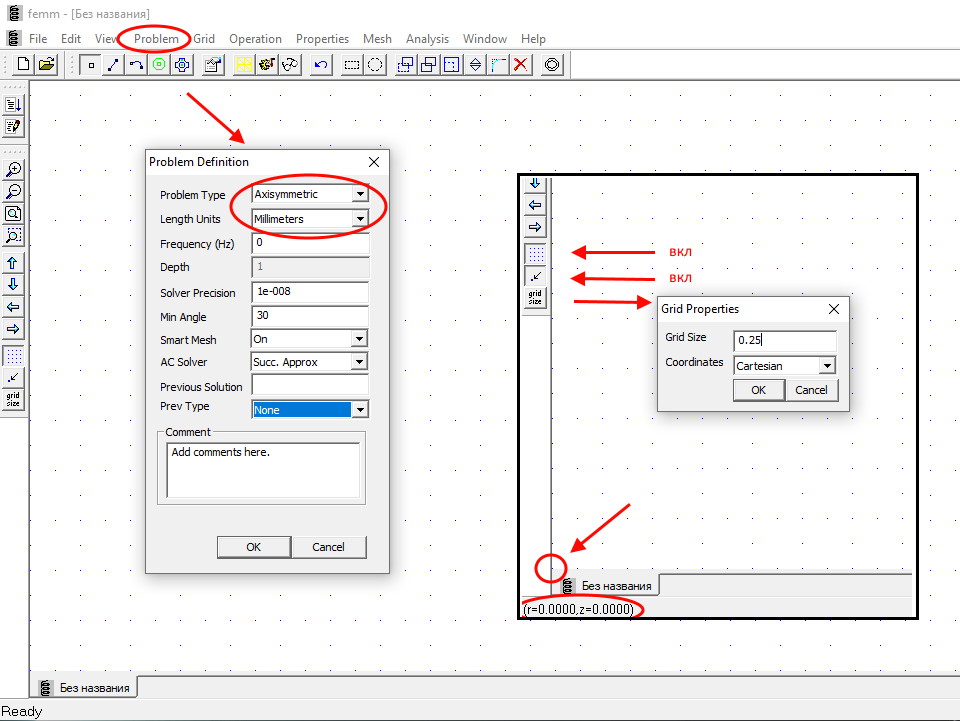
Task: Expand the Prev Type dropdown
Action: [x=361, y=409]
